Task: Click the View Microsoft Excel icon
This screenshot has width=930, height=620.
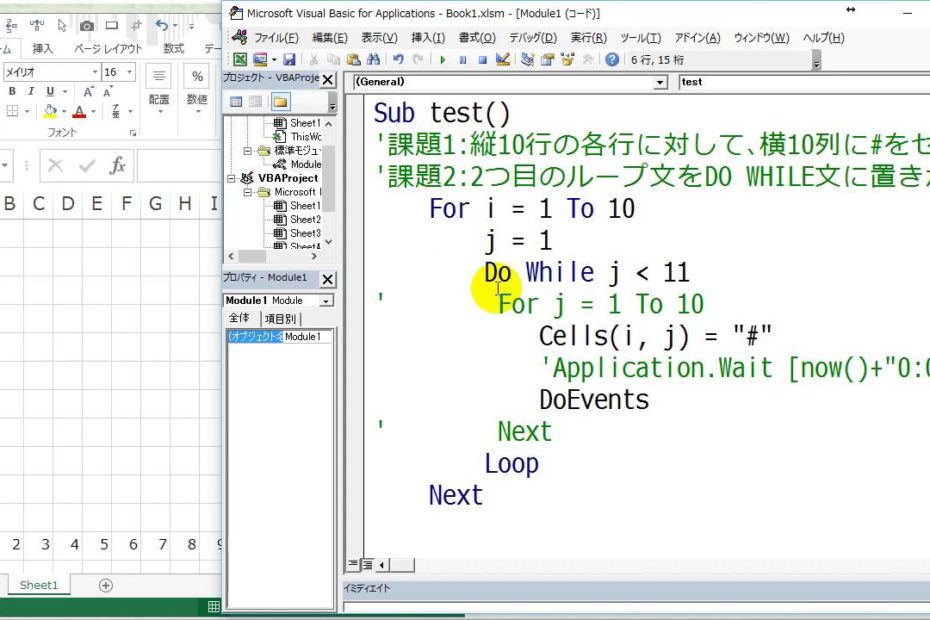Action: click(x=240, y=60)
